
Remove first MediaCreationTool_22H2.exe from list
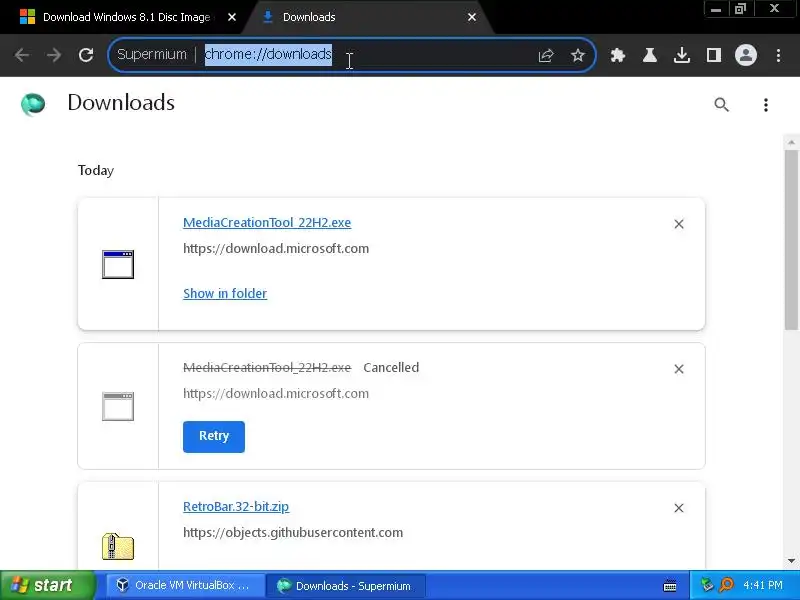point(679,224)
